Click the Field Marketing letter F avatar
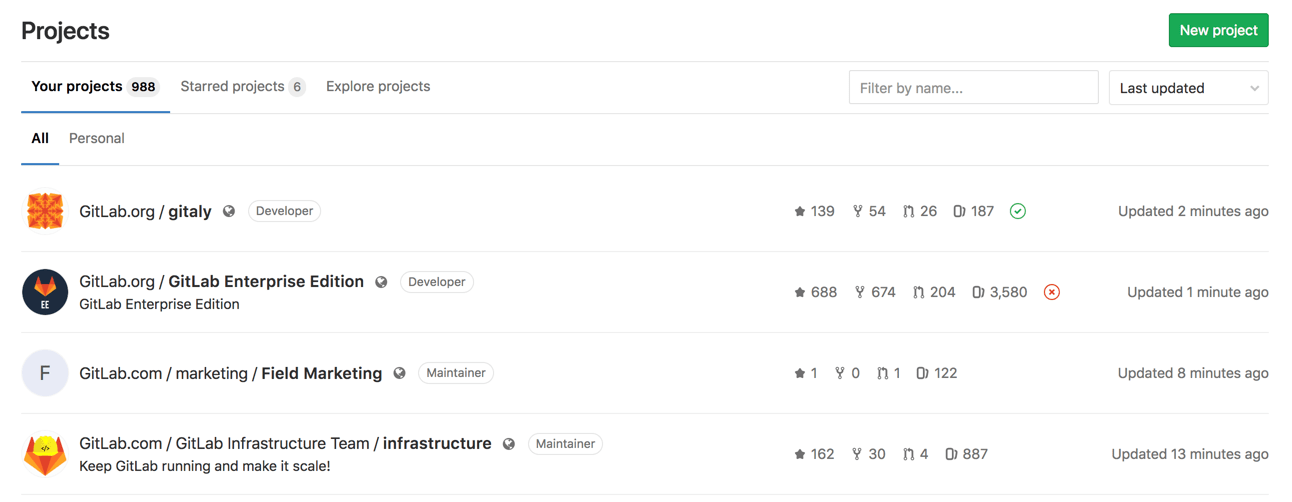 coord(45,373)
